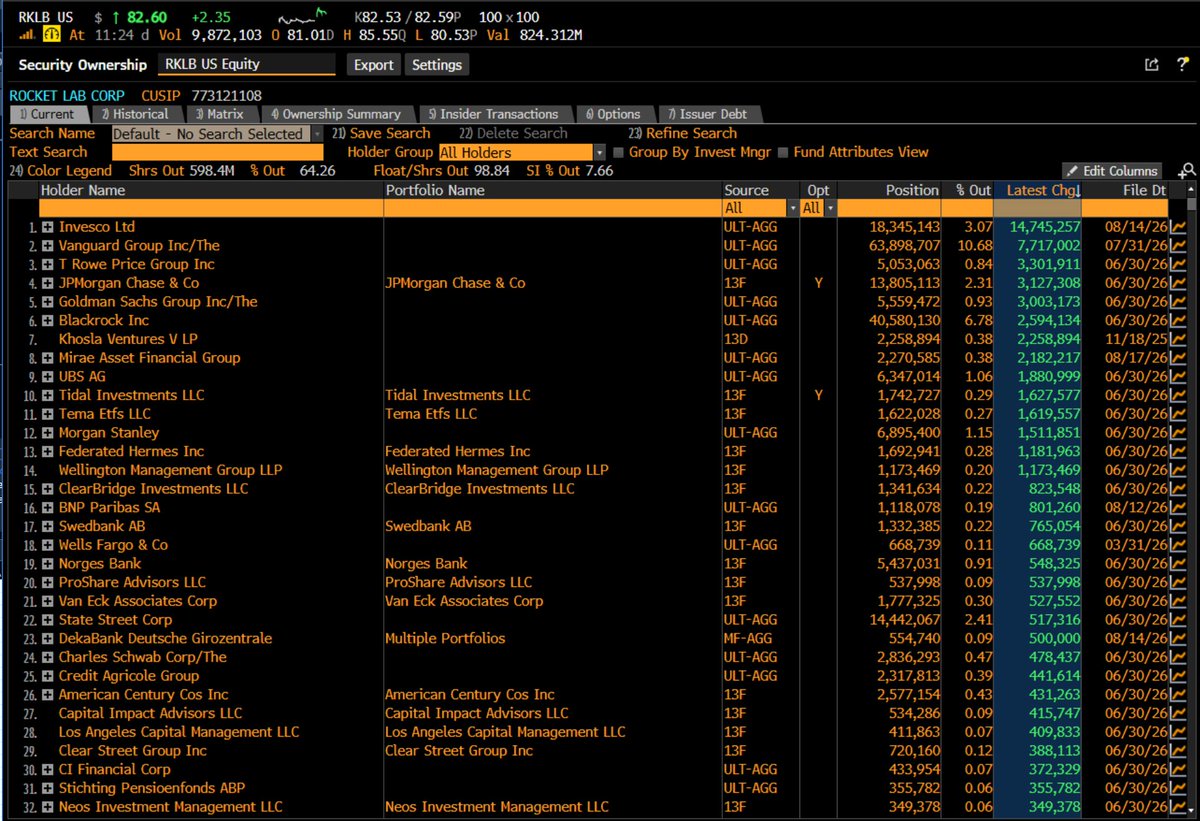Click the Portfolio Name filter field
This screenshot has height=821, width=1200.
[553, 208]
